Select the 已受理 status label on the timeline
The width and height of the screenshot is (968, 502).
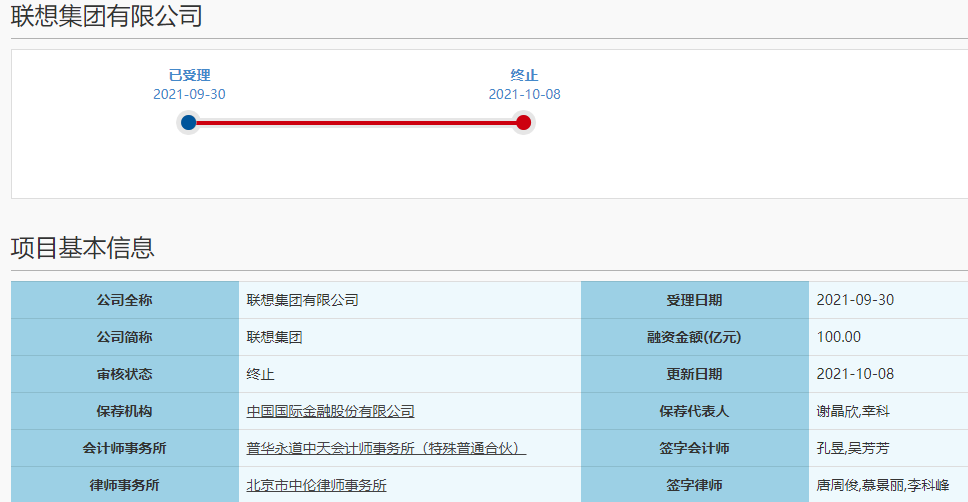pos(190,75)
